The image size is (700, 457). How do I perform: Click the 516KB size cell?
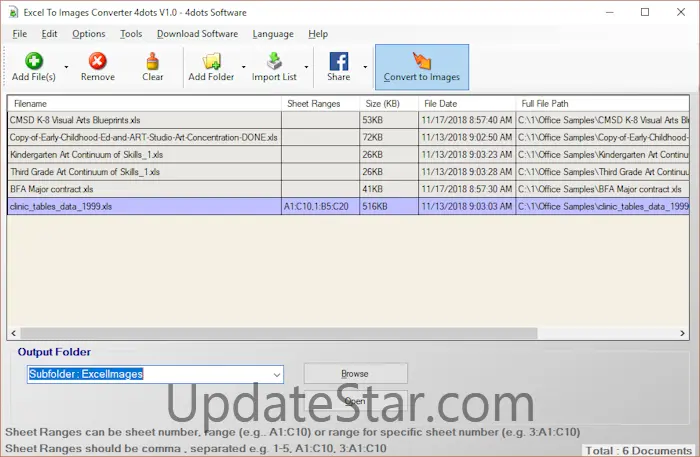pos(389,207)
